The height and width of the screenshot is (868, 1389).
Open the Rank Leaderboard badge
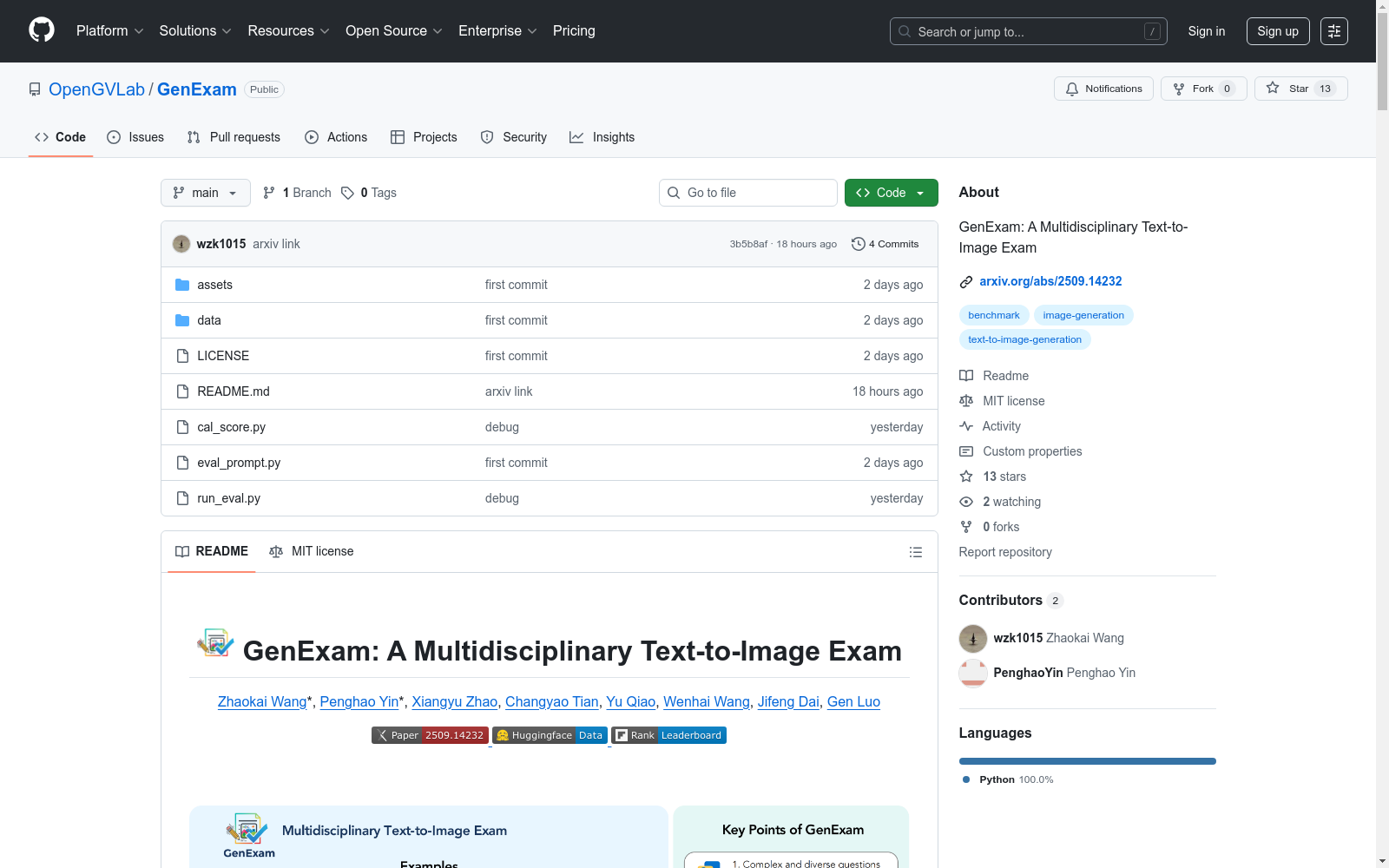669,735
